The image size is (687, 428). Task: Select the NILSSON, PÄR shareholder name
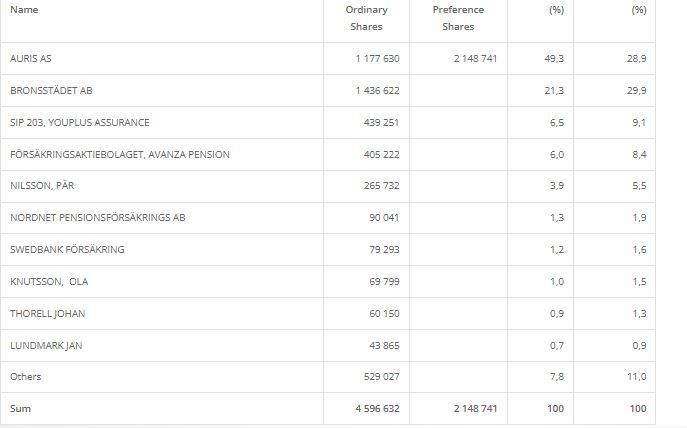41,187
